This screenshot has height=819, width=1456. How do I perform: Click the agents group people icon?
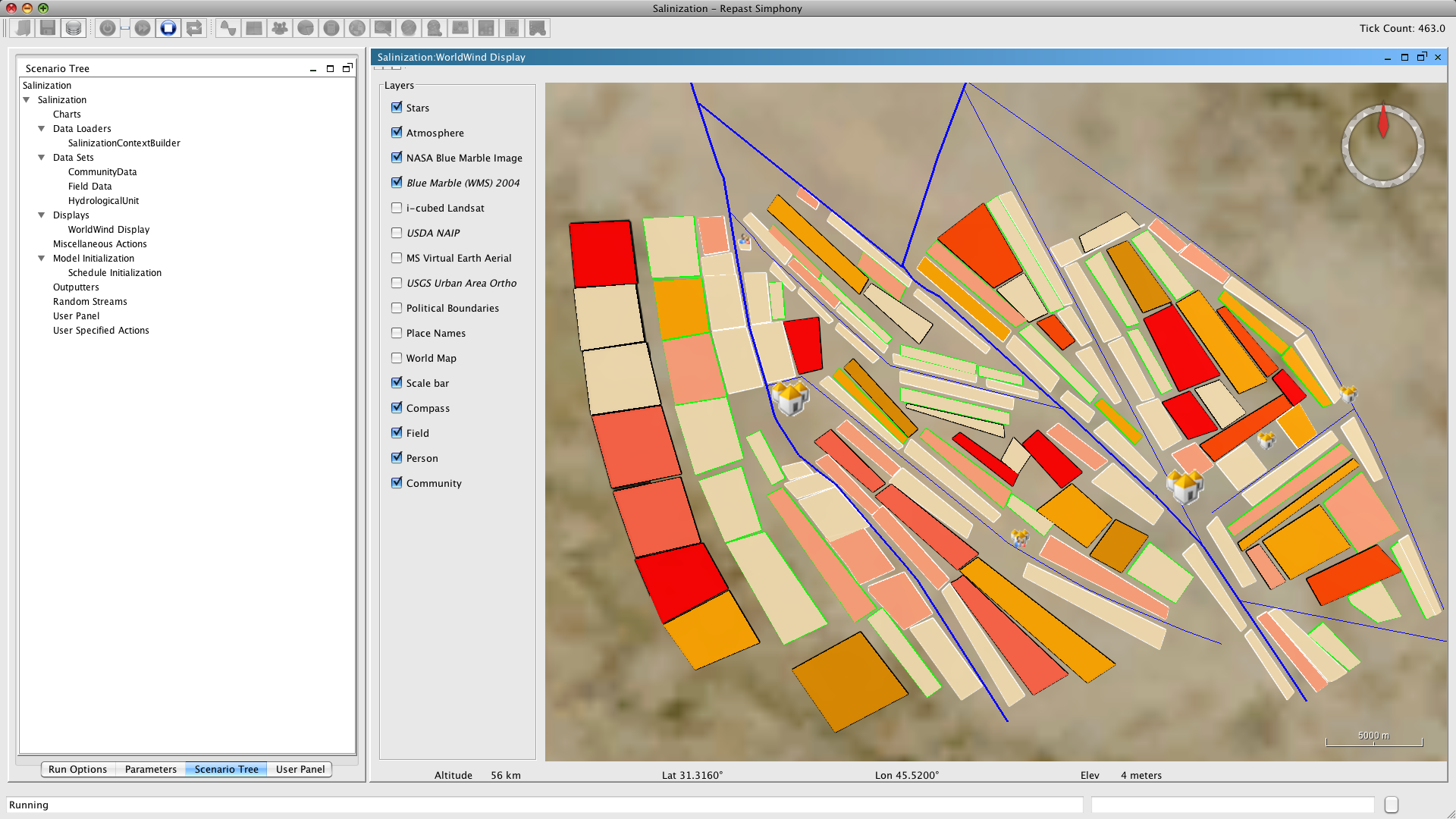pos(280,28)
